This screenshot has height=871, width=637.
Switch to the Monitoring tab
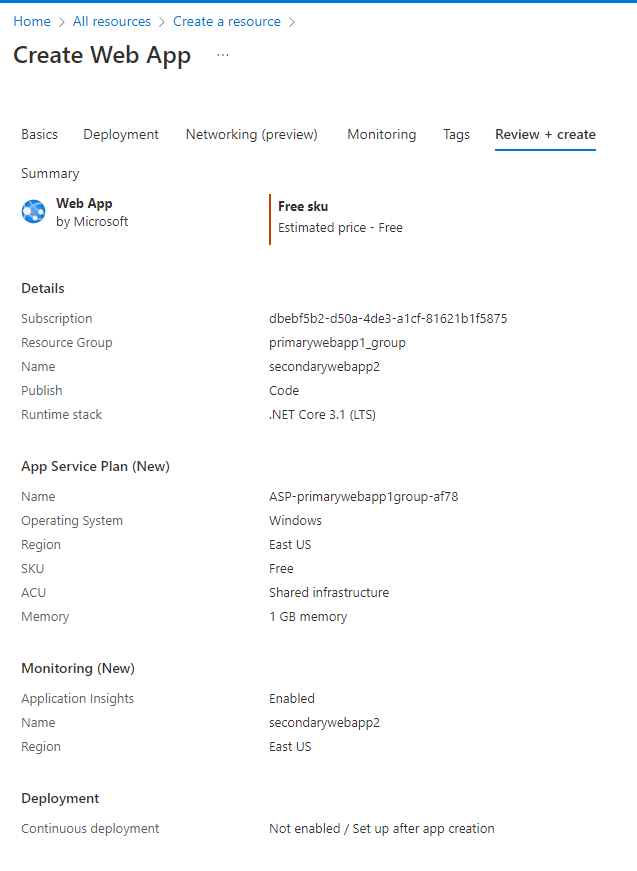381,134
